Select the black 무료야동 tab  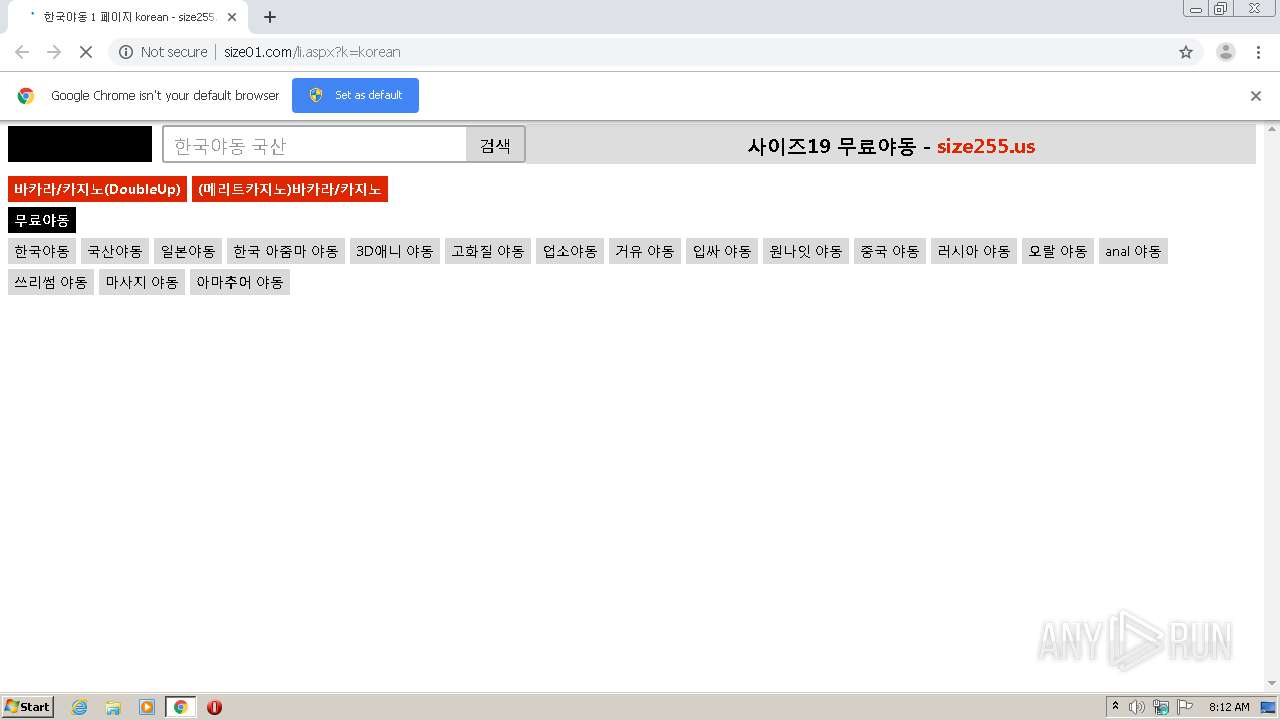(x=42, y=220)
